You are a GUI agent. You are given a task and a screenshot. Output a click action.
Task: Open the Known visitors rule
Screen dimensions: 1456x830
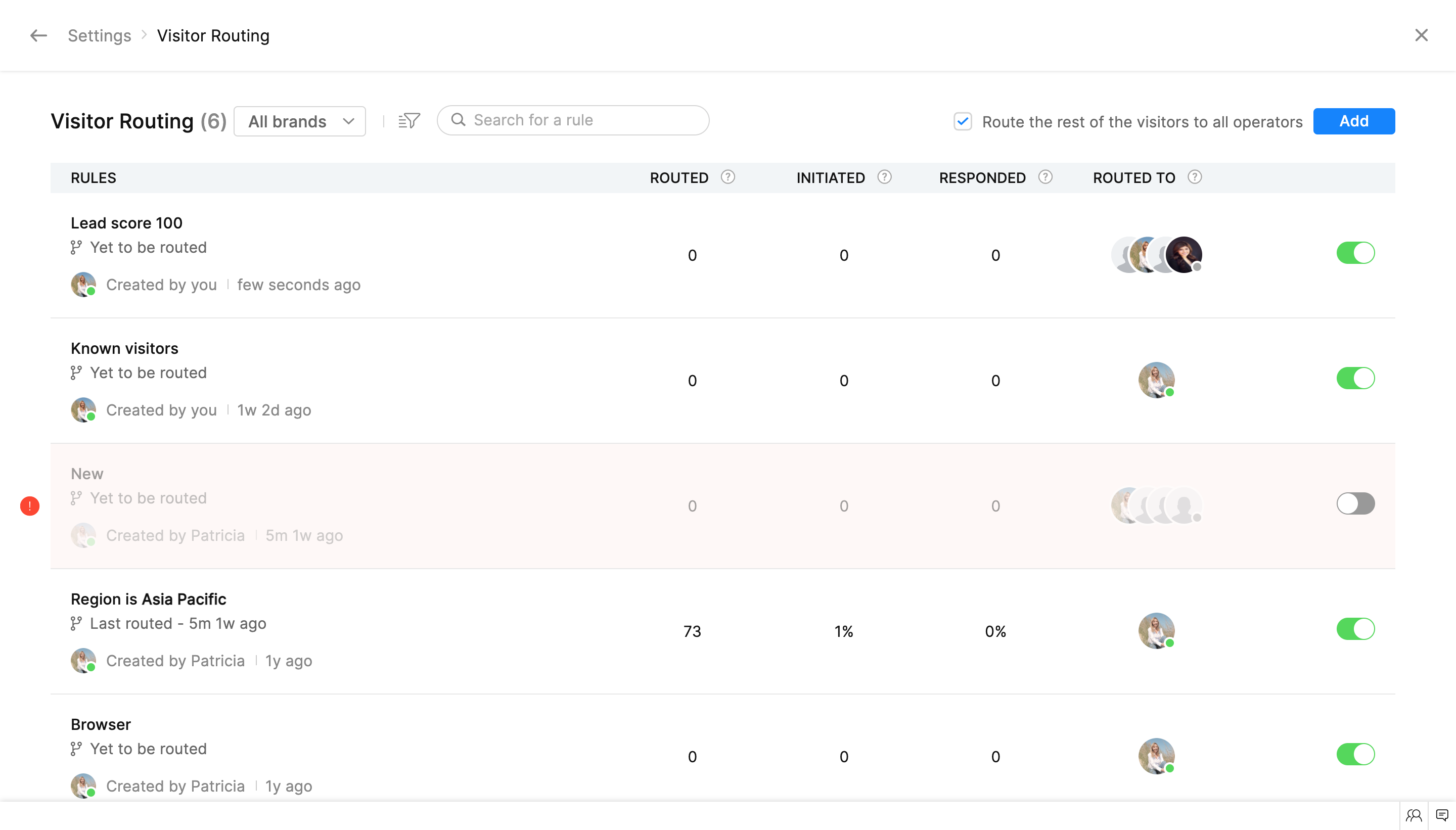124,348
